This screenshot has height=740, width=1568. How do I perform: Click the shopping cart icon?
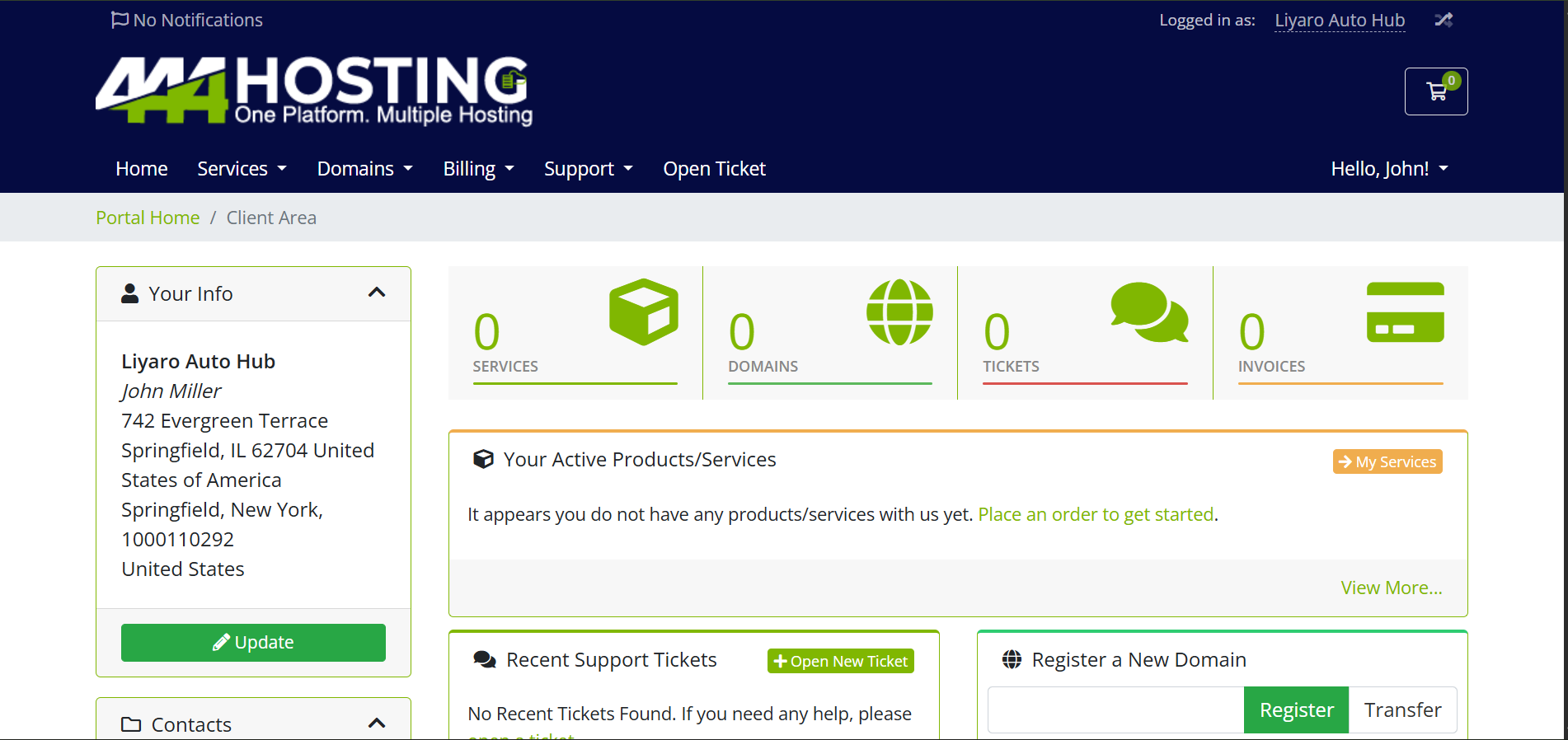[x=1436, y=91]
